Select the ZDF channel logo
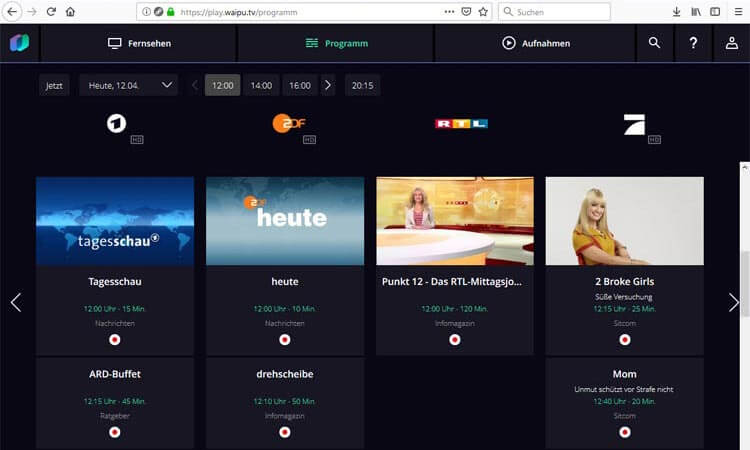The height and width of the screenshot is (450, 750). tap(288, 123)
